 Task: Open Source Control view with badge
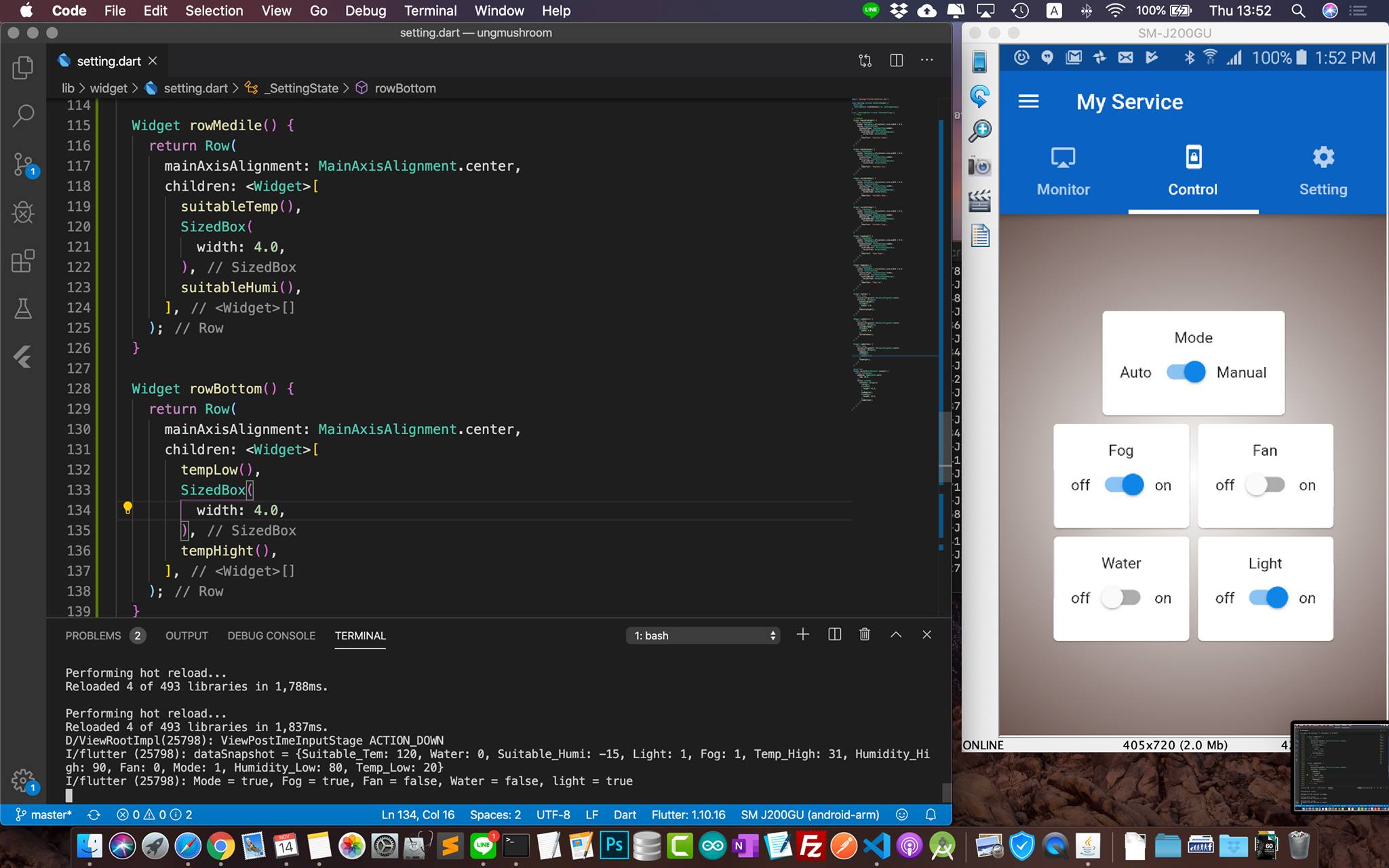[24, 165]
